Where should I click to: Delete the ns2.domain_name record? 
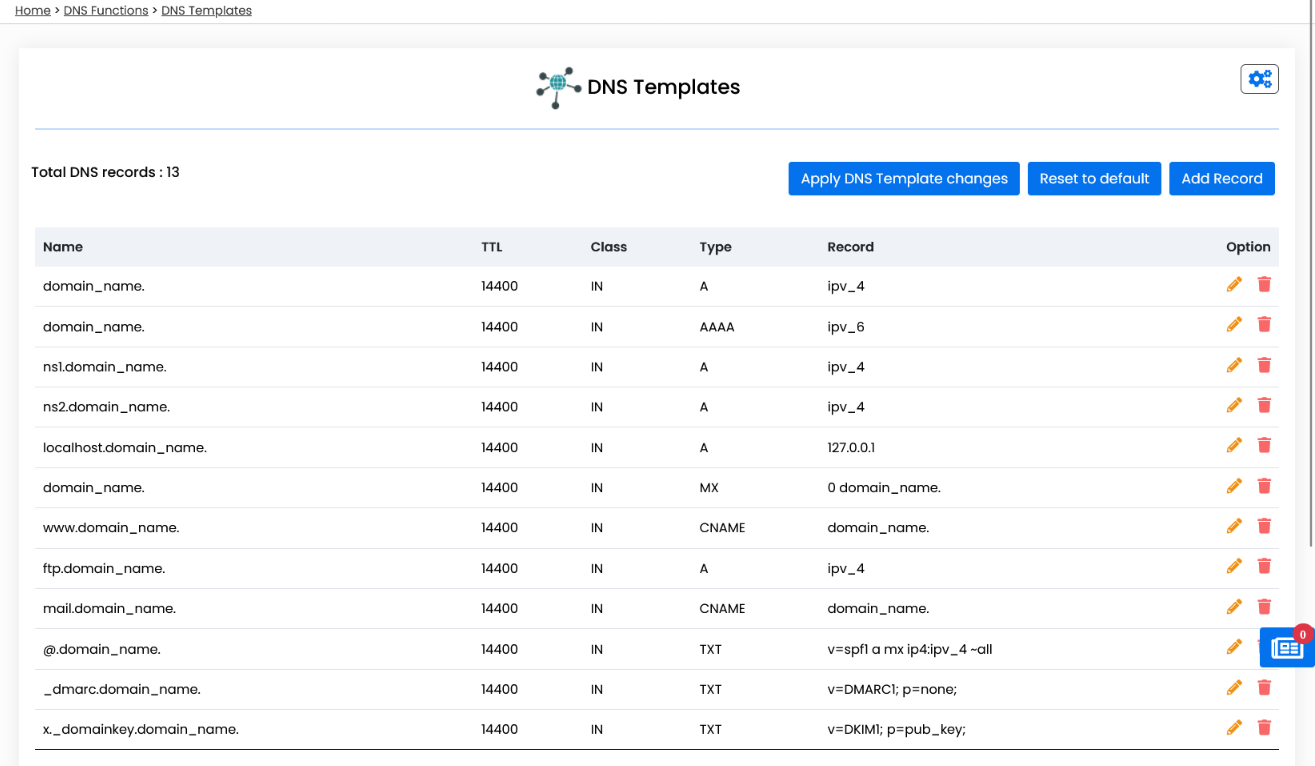point(1264,405)
